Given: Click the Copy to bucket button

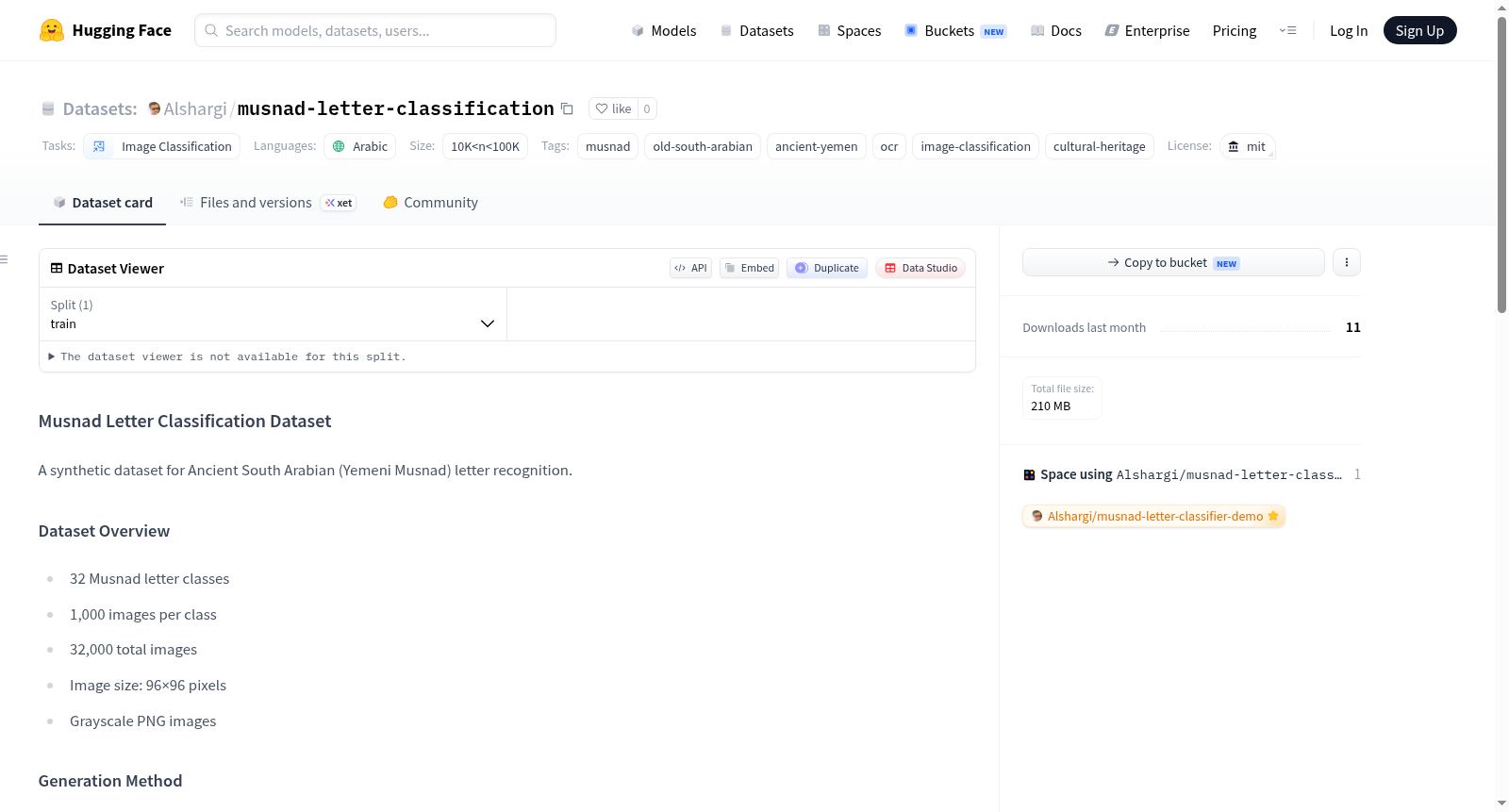Looking at the screenshot, I should (1173, 262).
